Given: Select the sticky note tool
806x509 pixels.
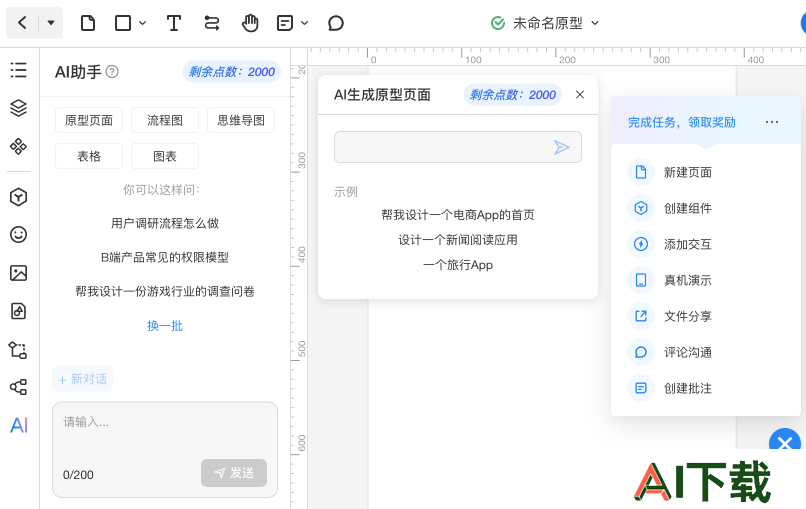Looking at the screenshot, I should 285,23.
